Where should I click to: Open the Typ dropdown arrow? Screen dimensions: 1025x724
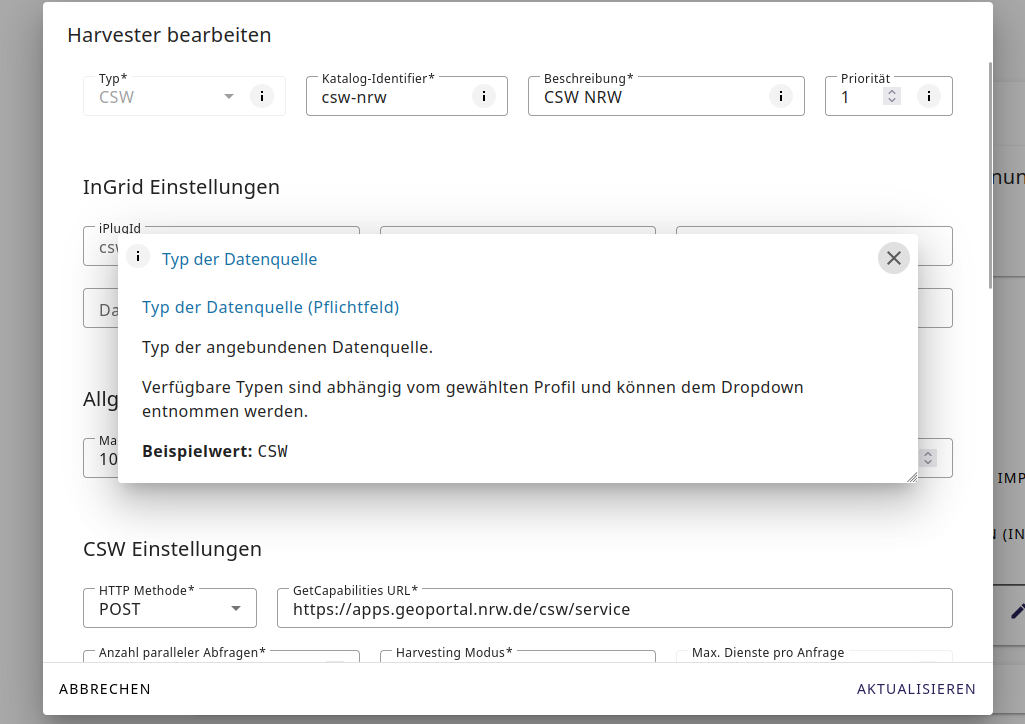tap(228, 97)
